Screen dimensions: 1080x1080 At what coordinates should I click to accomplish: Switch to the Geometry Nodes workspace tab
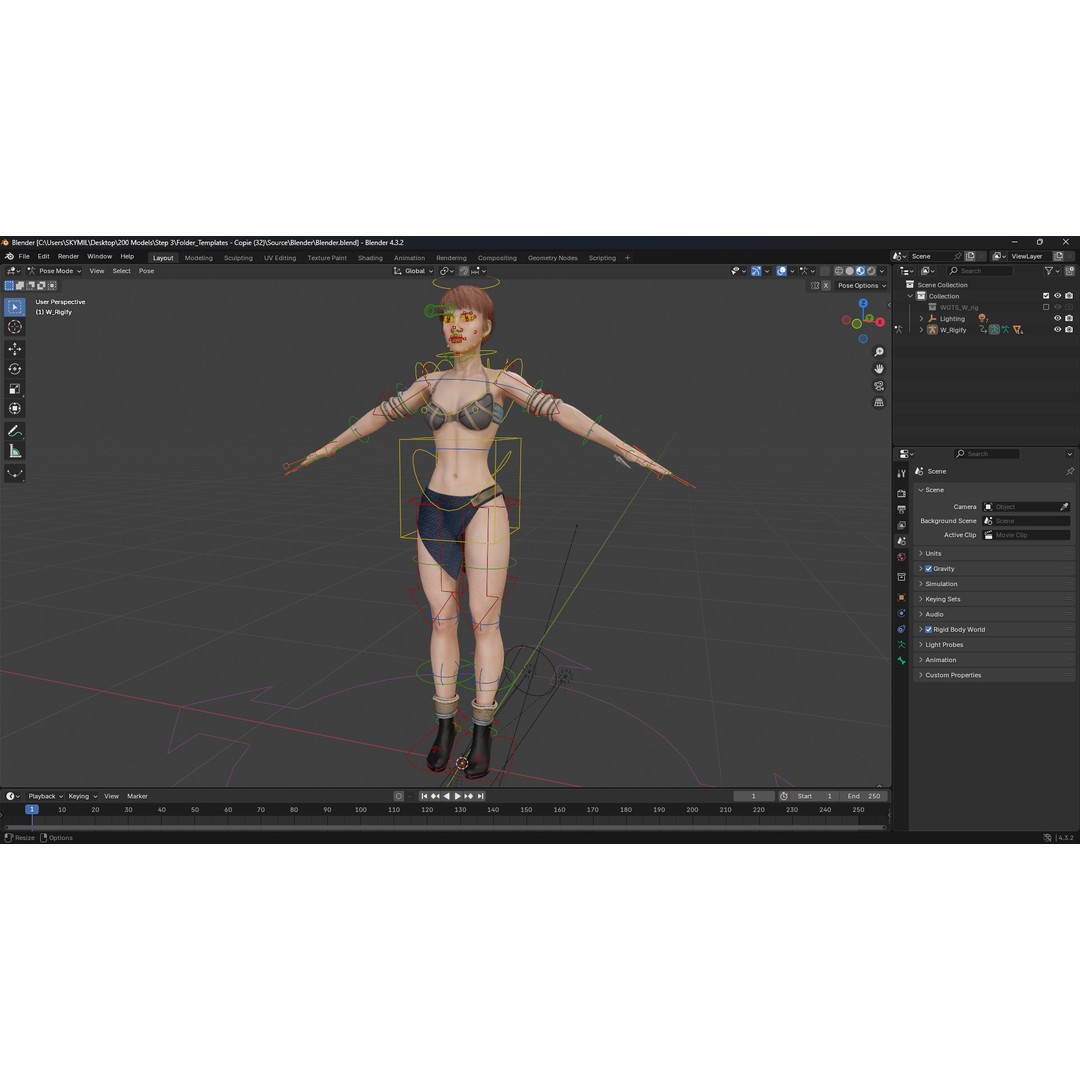[x=552, y=258]
